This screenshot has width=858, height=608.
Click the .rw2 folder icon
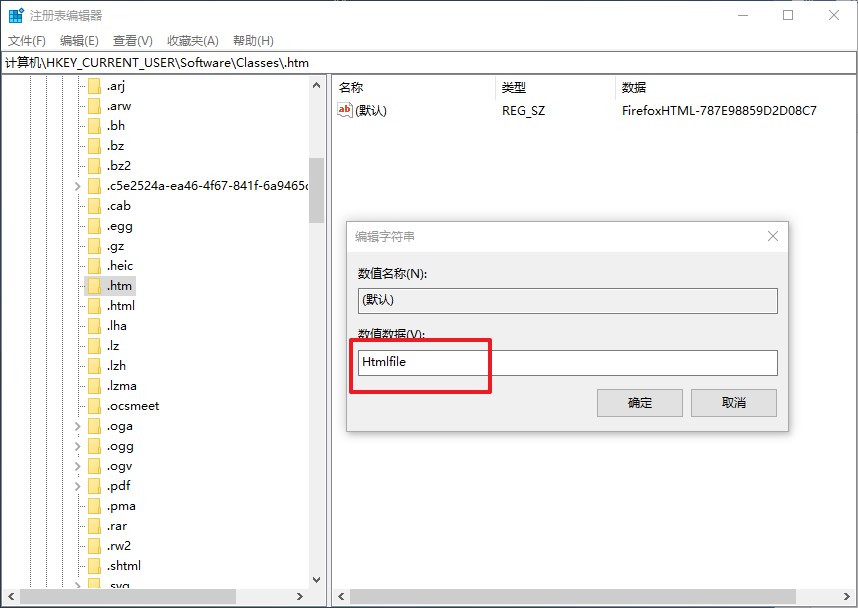(x=95, y=546)
